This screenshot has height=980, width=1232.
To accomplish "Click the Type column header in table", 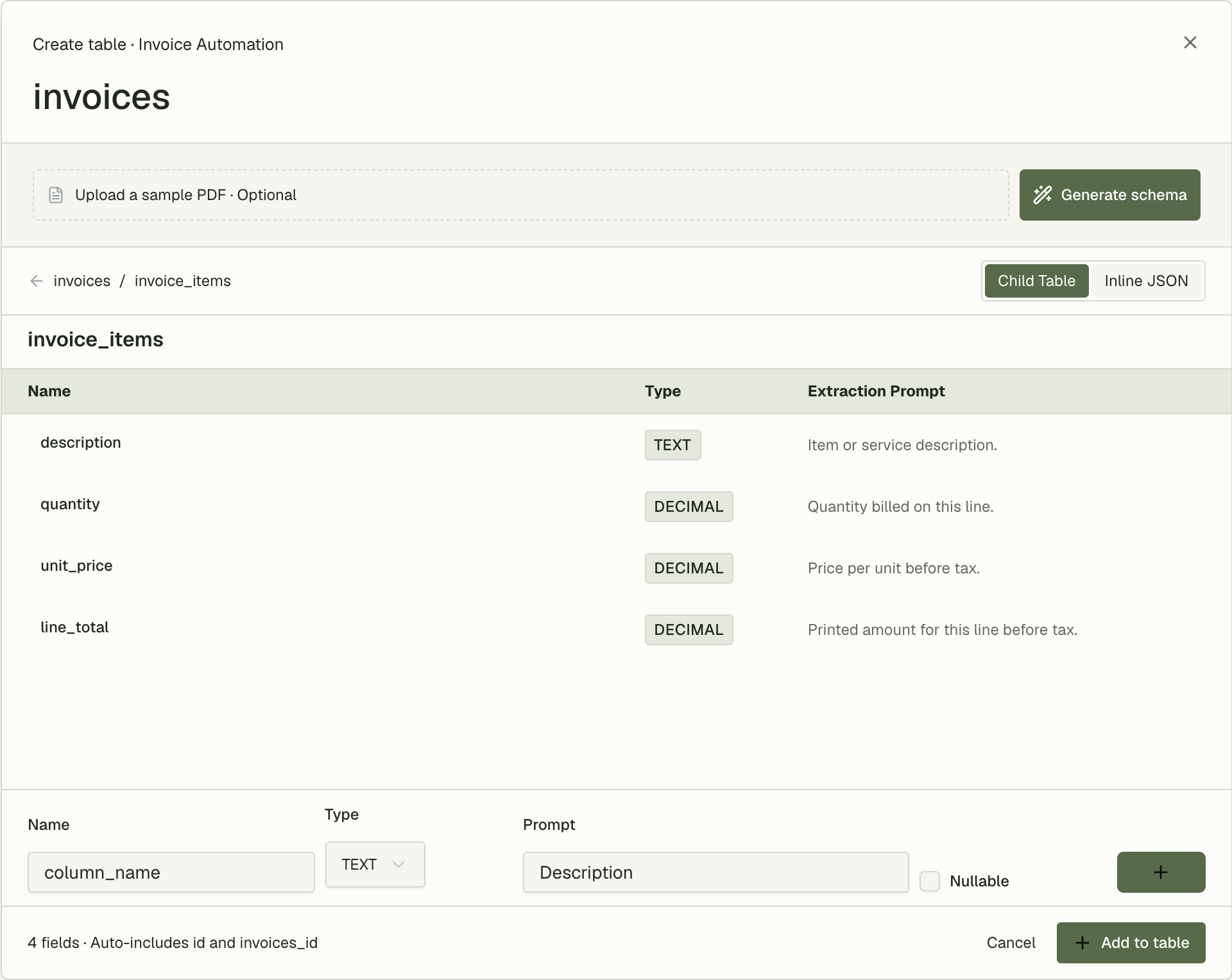I will (663, 391).
